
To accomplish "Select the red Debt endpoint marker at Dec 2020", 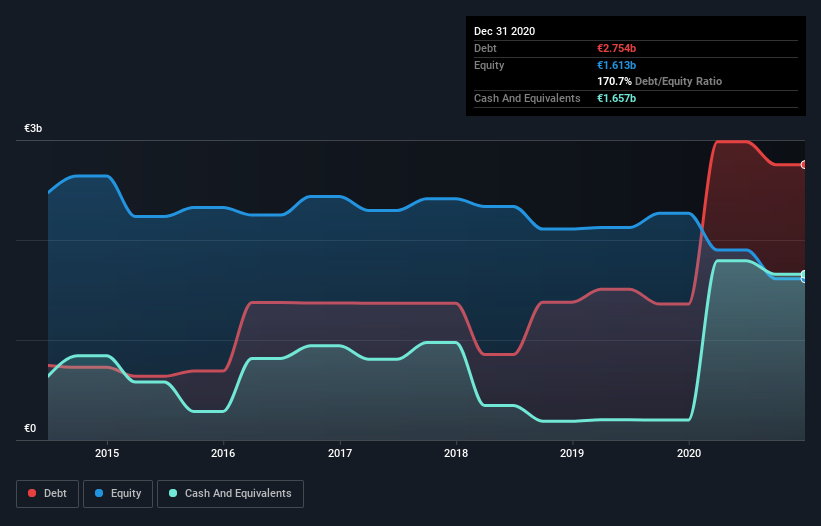I will click(804, 165).
